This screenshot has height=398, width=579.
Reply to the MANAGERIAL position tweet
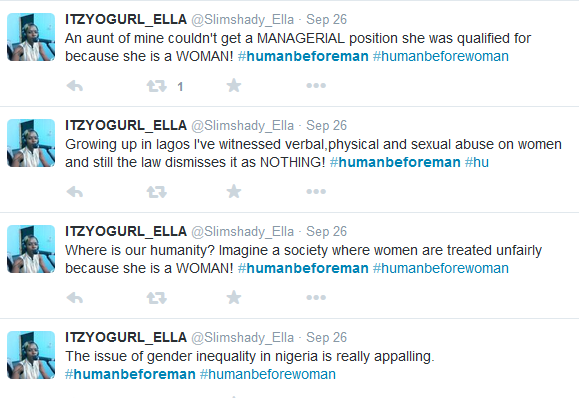(75, 86)
